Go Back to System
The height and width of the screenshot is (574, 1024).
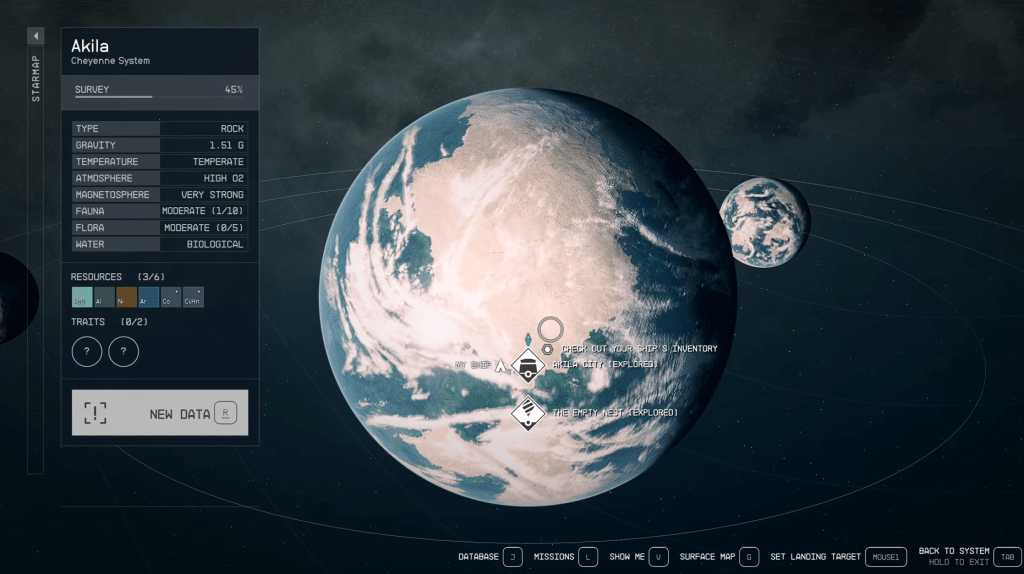point(953,551)
